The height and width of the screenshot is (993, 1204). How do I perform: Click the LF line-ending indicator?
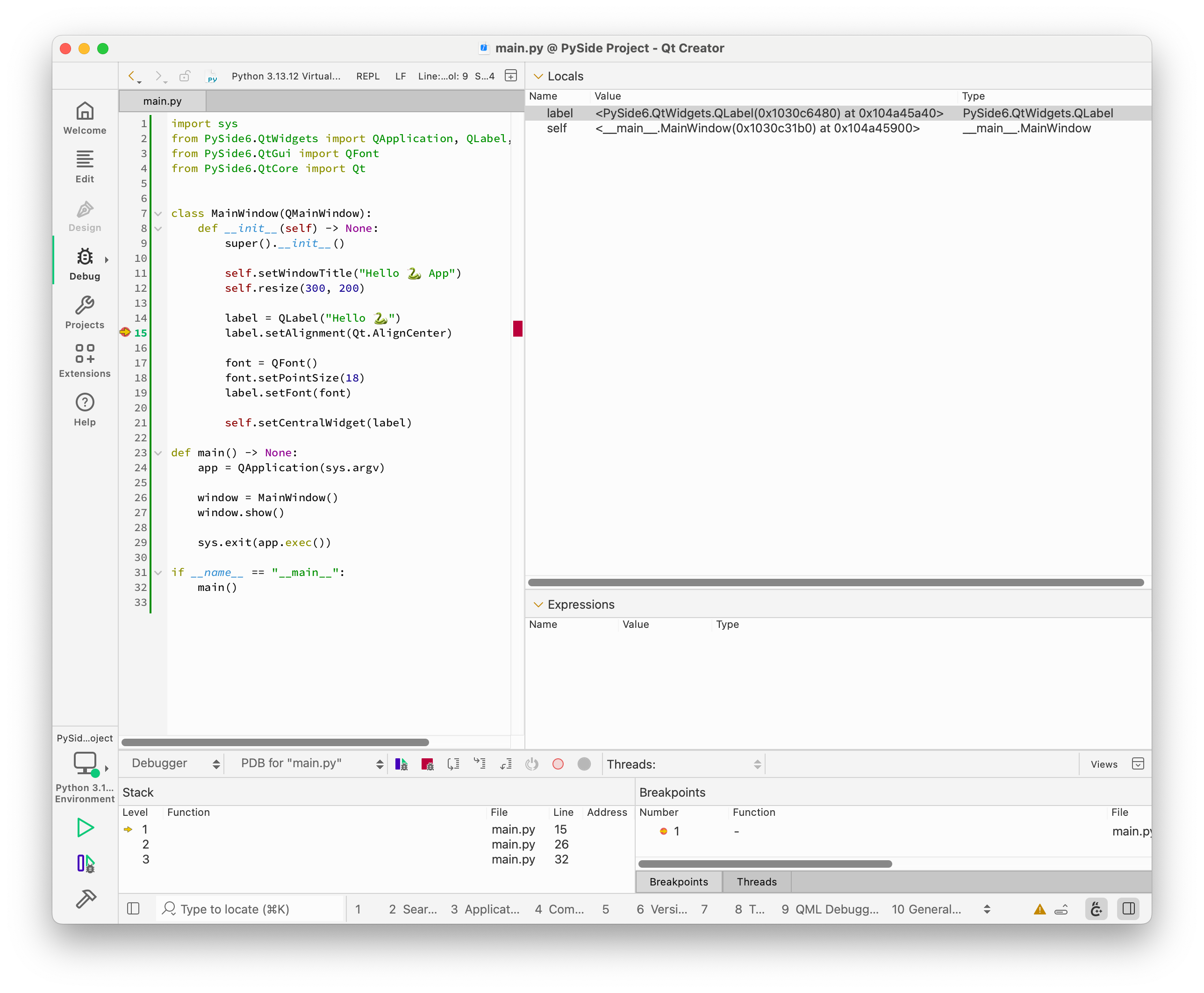[400, 76]
